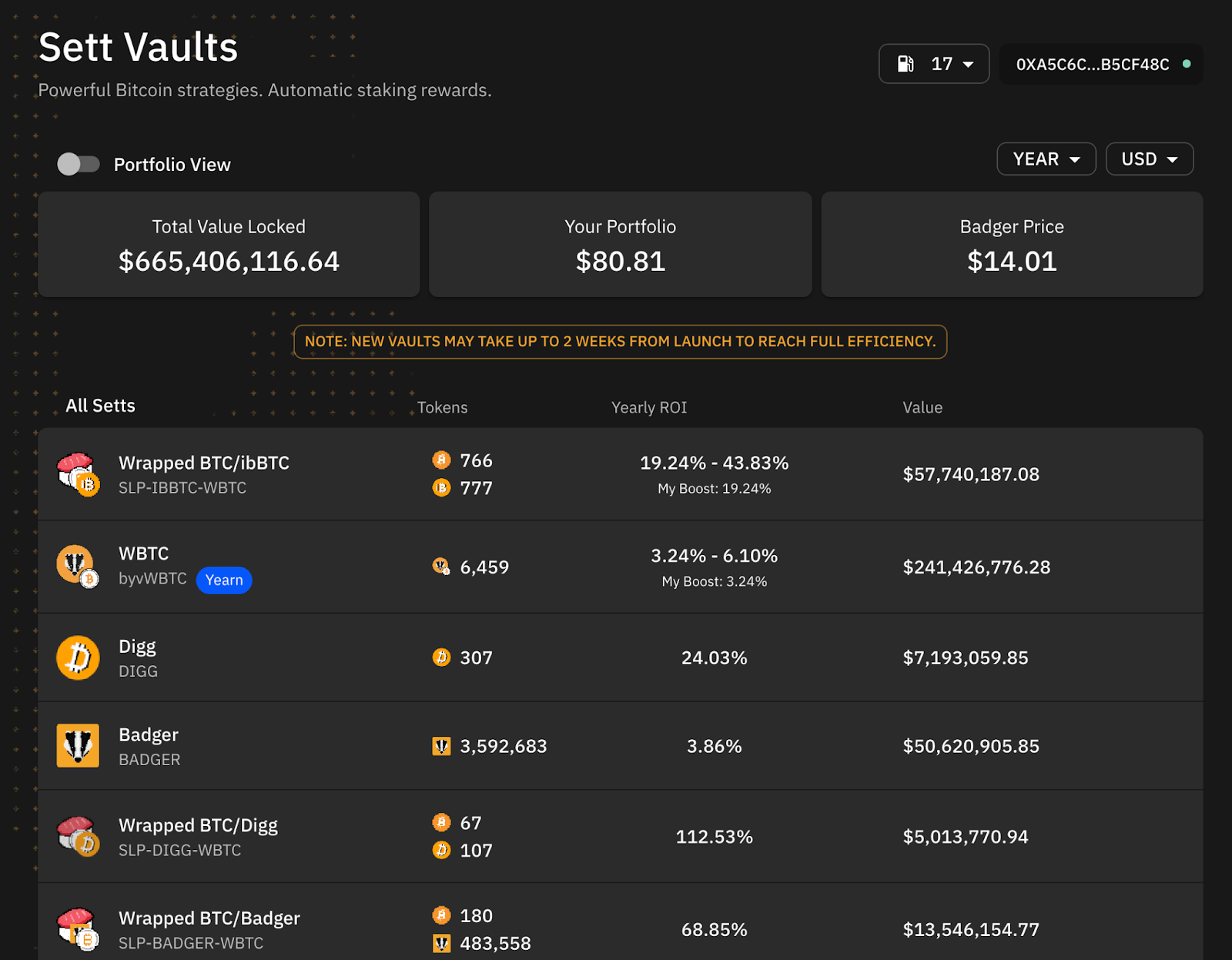Open the gas price 17 dropdown
This screenshot has width=1232, height=960.
(x=934, y=64)
